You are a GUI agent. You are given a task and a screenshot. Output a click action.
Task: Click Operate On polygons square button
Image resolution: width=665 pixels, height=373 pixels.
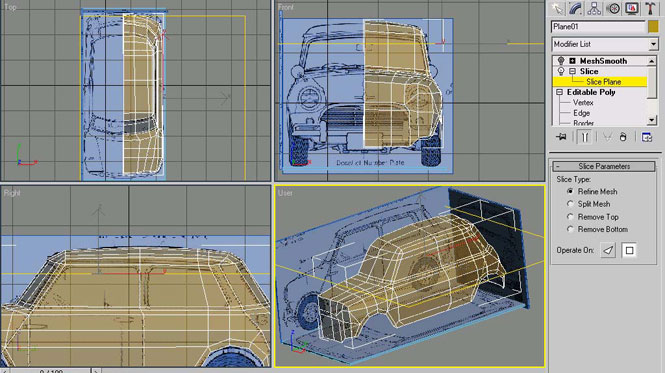tap(629, 250)
